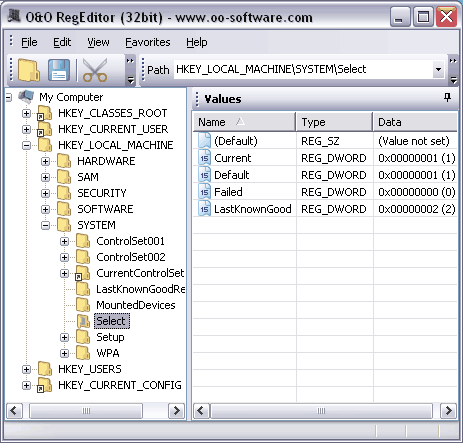
Task: Expand the ControlSet001 key
Action: (x=64, y=241)
